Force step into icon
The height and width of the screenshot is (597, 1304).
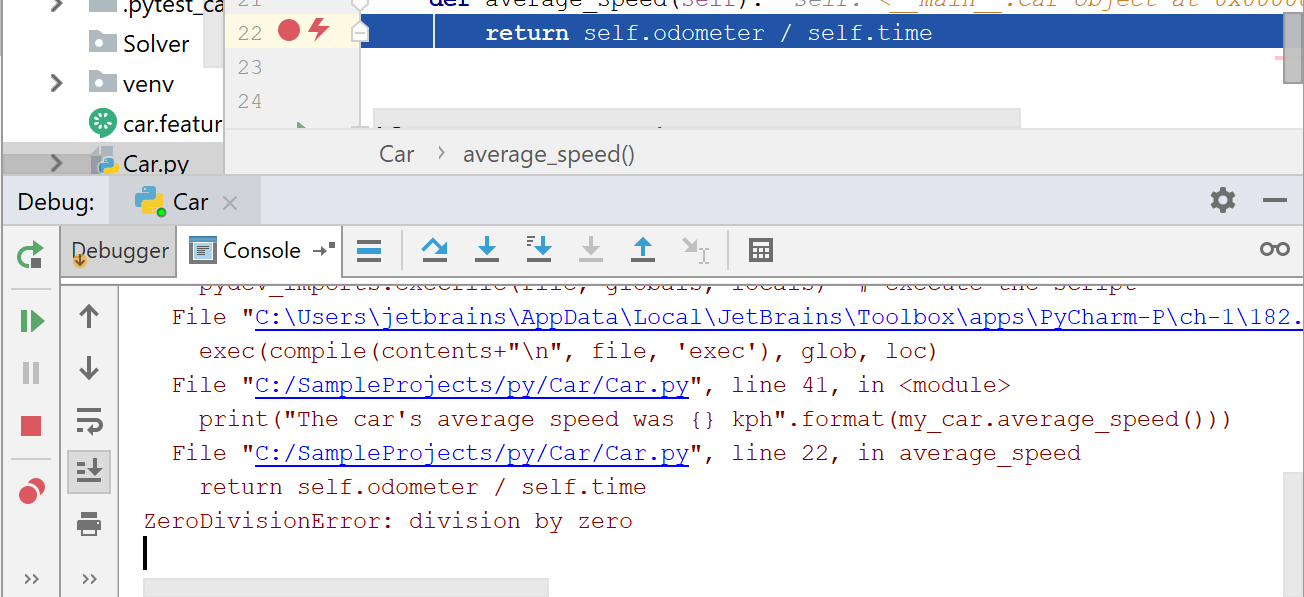tap(591, 249)
